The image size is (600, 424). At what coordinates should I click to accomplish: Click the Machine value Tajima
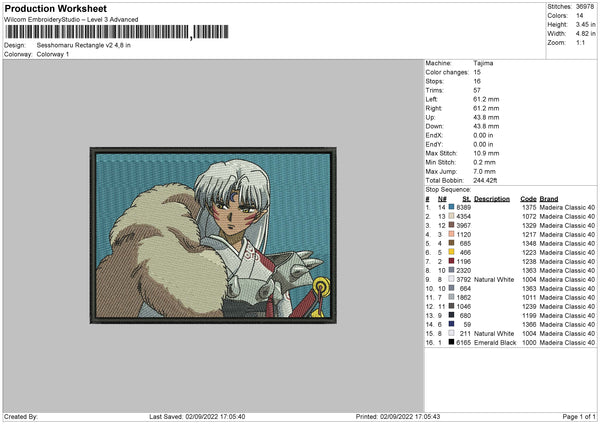(x=484, y=62)
